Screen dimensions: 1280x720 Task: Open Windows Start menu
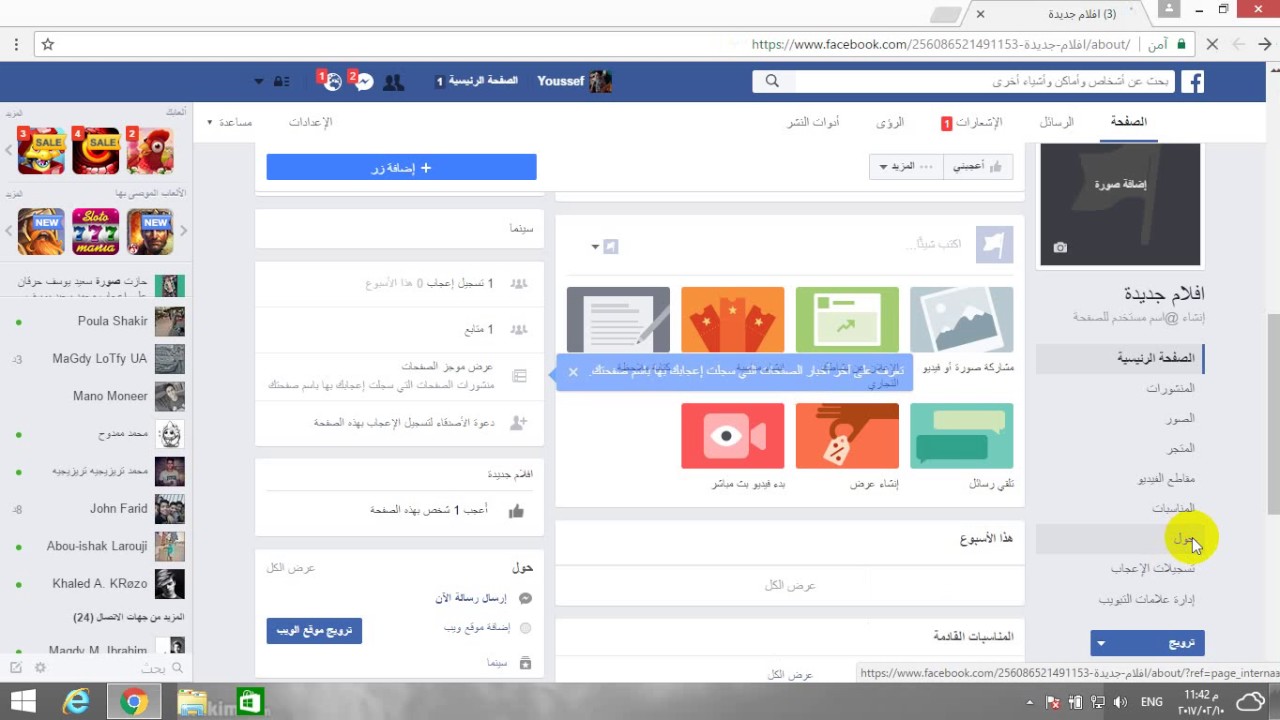pos(22,702)
